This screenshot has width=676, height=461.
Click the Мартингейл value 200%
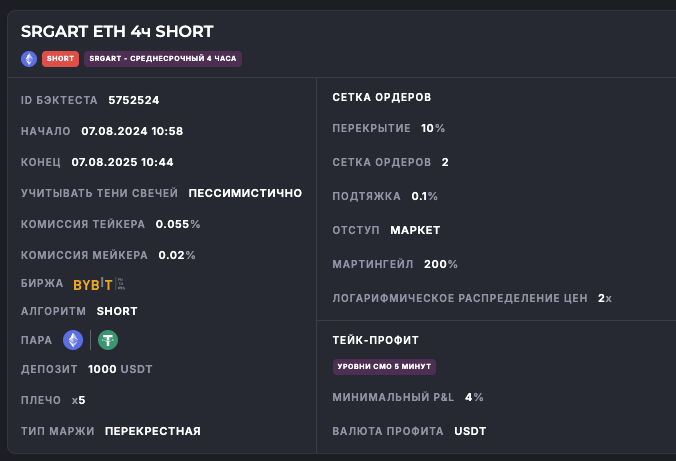(441, 264)
